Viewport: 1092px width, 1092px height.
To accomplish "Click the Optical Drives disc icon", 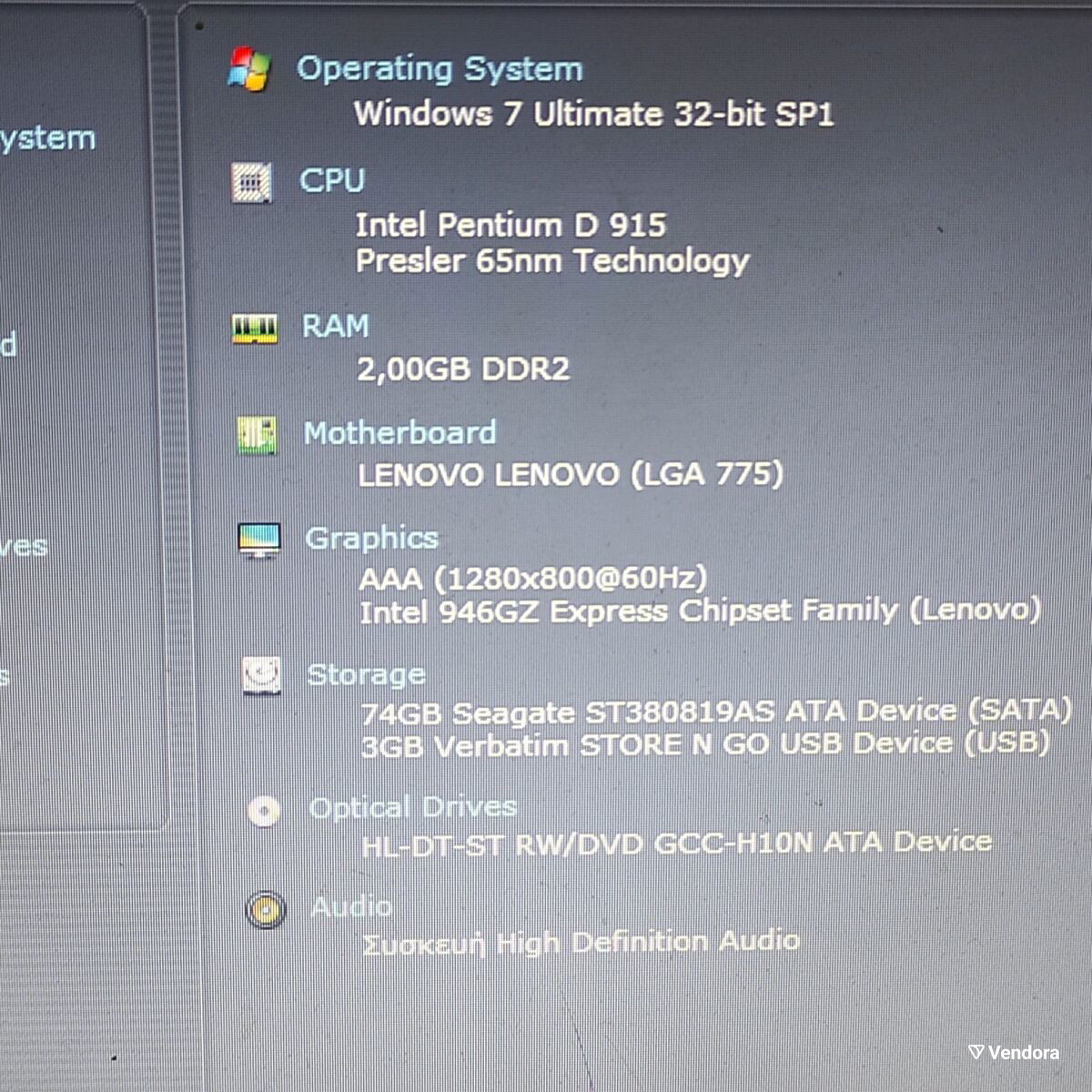I will coord(264,811).
